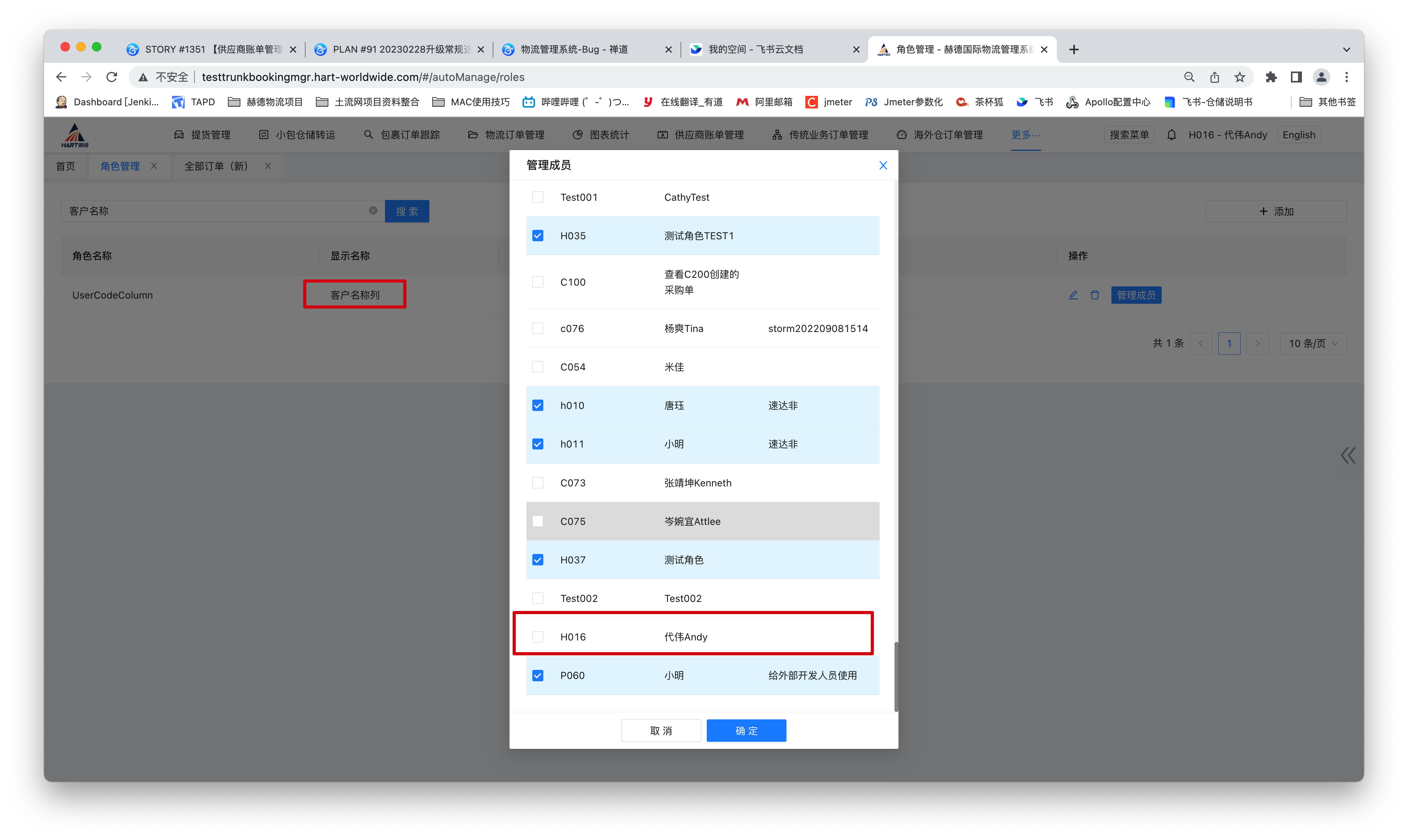Clear the 客户名称 search field
The image size is (1408, 840).
pos(373,211)
